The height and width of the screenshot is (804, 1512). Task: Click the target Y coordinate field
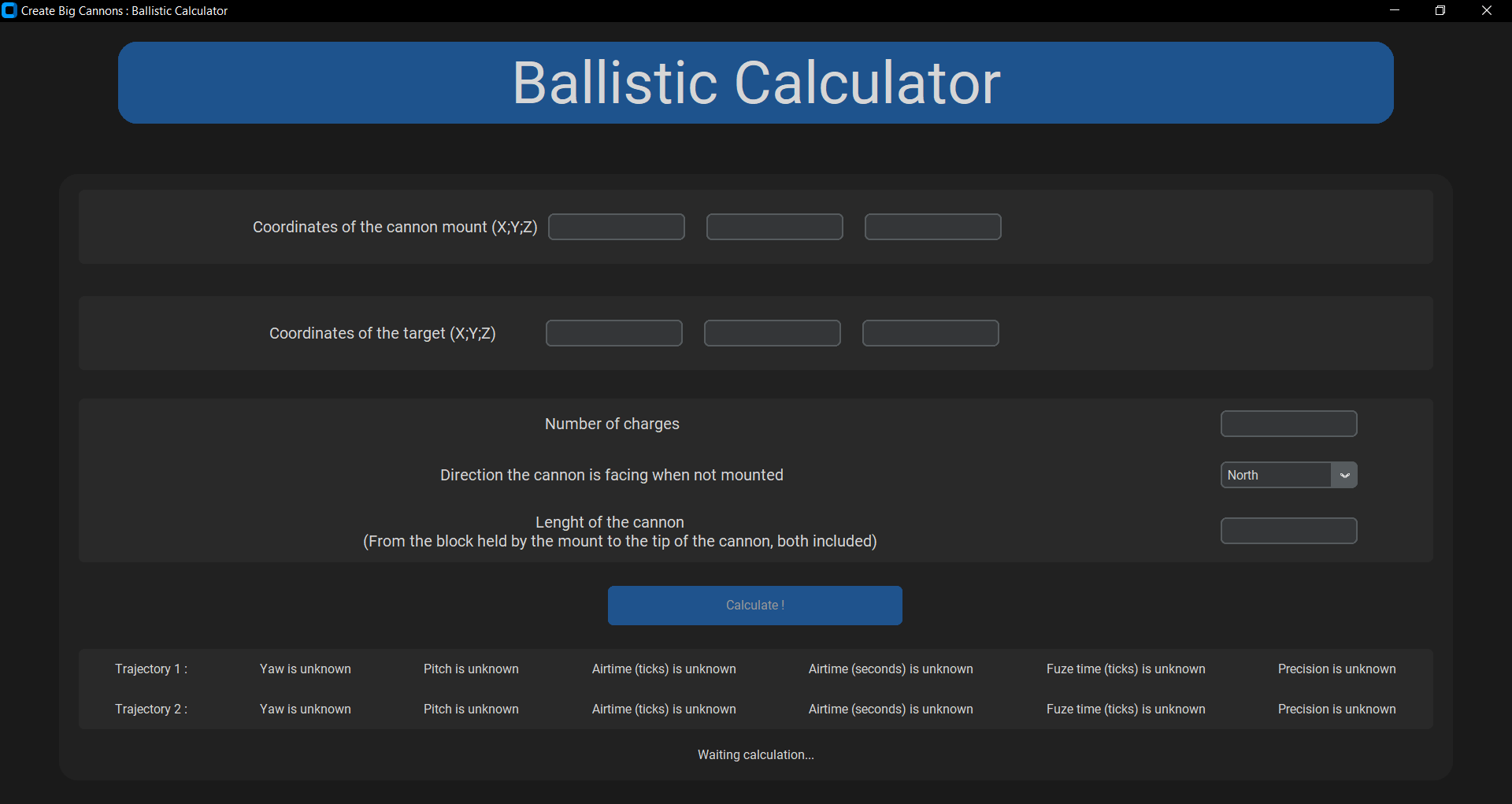pos(772,332)
